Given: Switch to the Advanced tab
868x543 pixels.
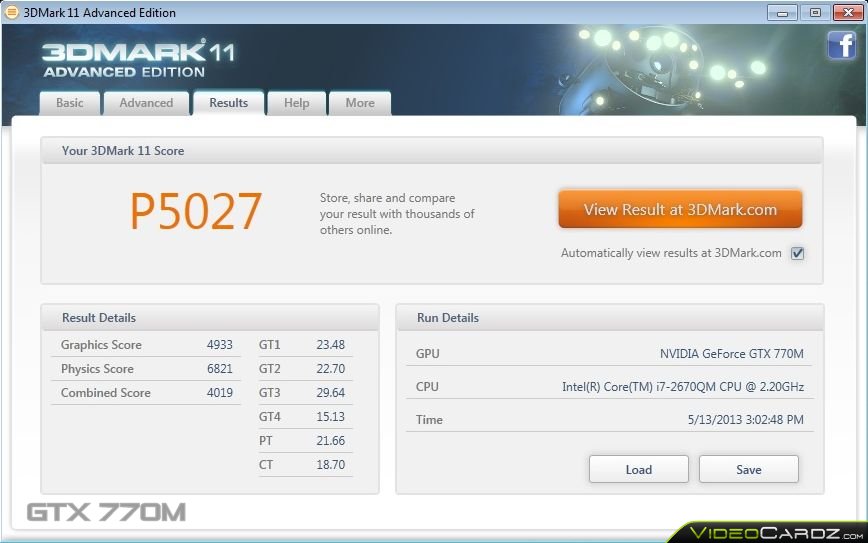Looking at the screenshot, I should click(146, 103).
